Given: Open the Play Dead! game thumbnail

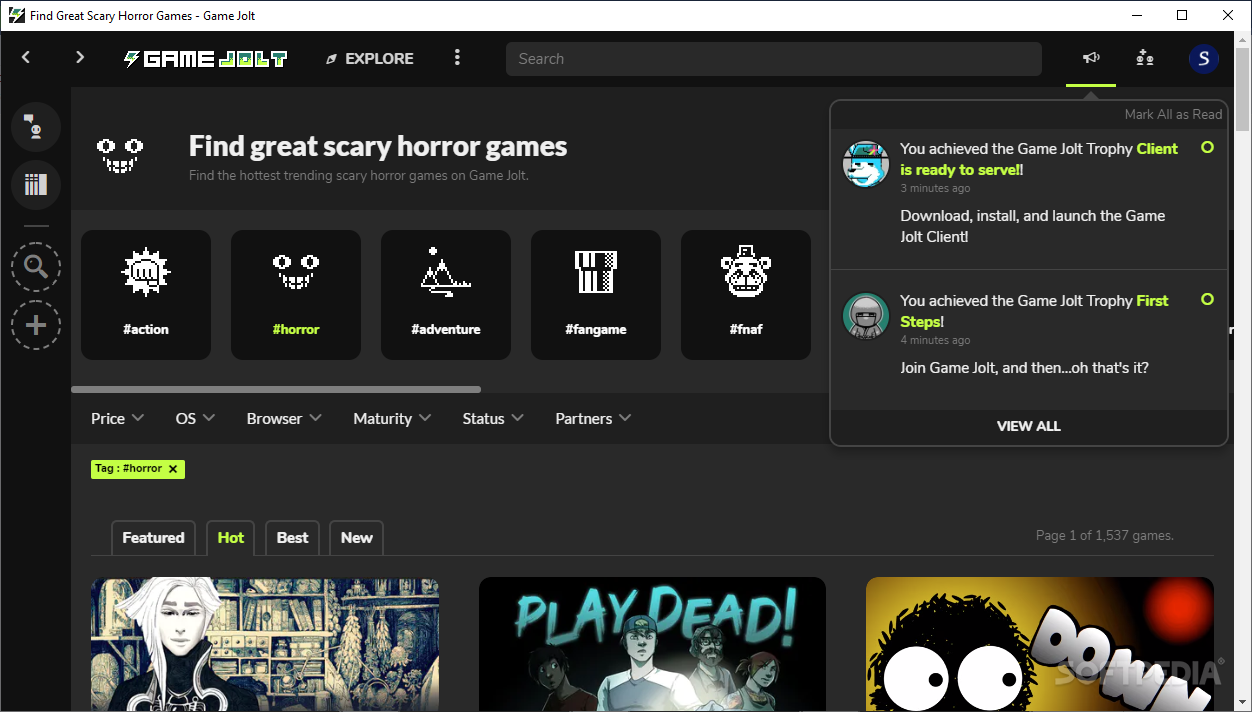Looking at the screenshot, I should pyautogui.click(x=652, y=644).
